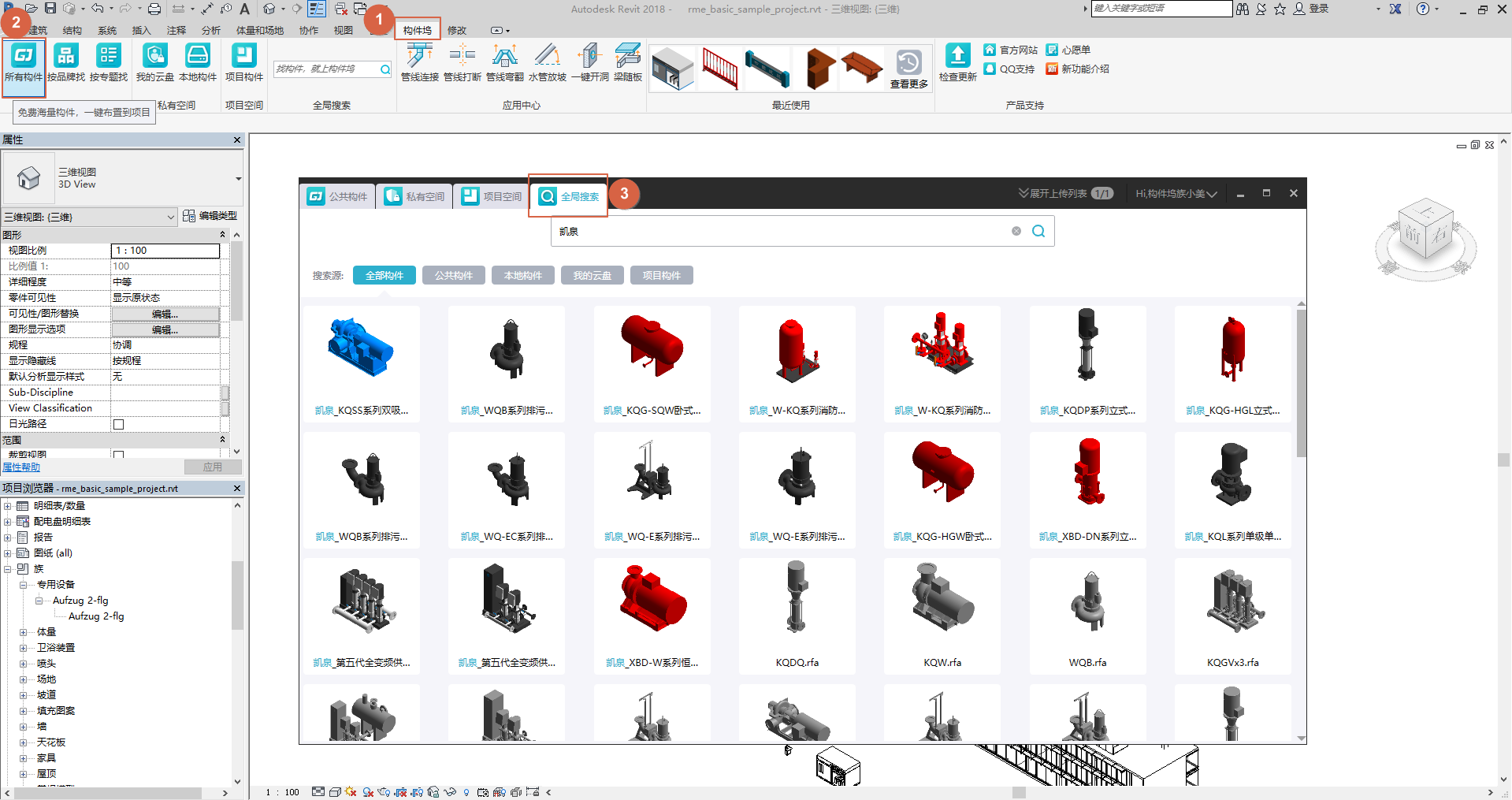
Task: Switch to the 构件坞 ribbon tab
Action: tap(418, 30)
